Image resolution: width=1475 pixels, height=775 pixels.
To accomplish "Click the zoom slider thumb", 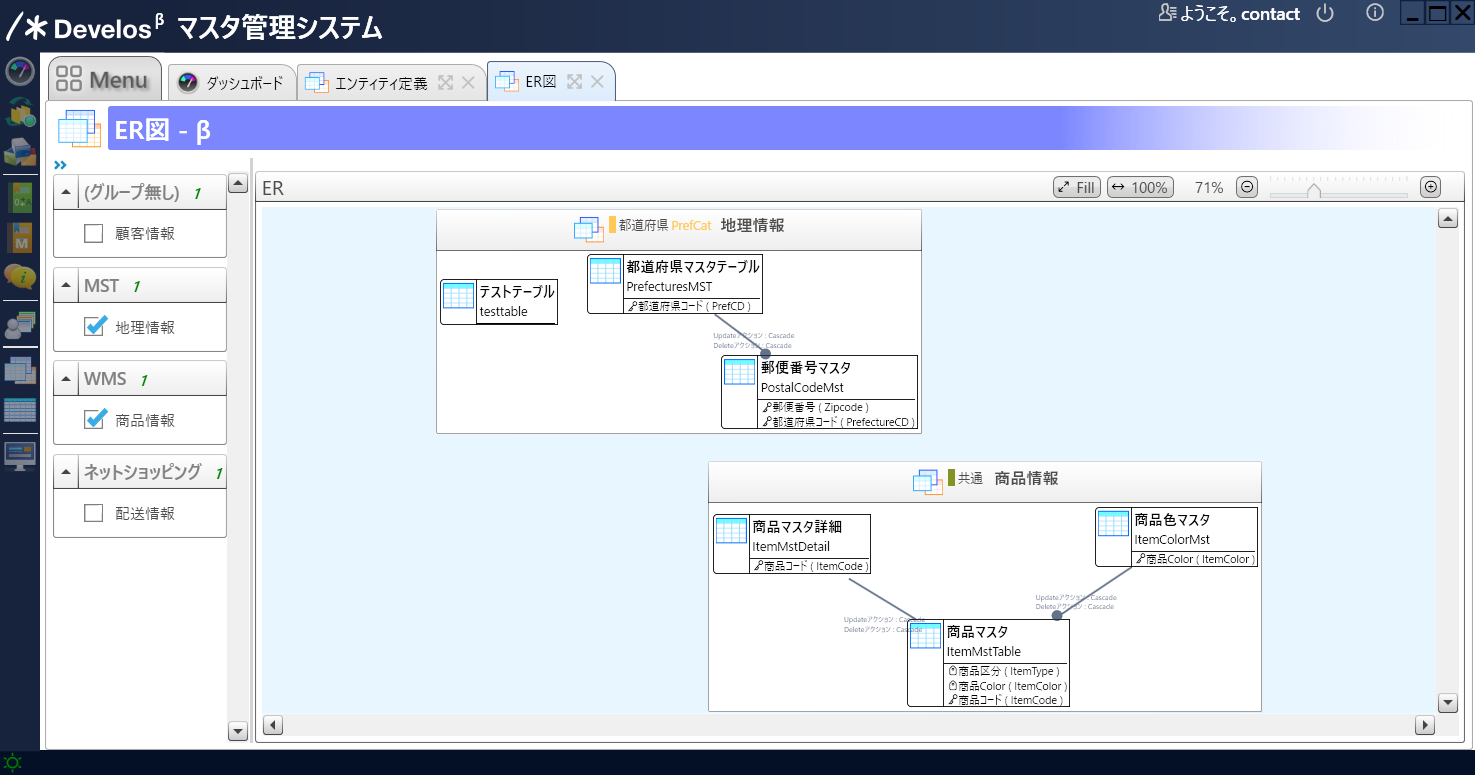I will (1314, 190).
